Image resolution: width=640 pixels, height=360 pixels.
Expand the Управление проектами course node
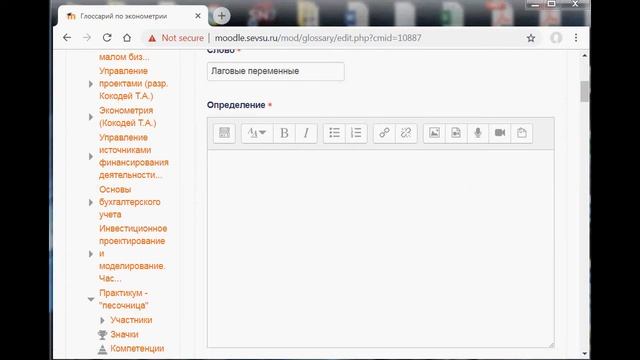[91, 84]
